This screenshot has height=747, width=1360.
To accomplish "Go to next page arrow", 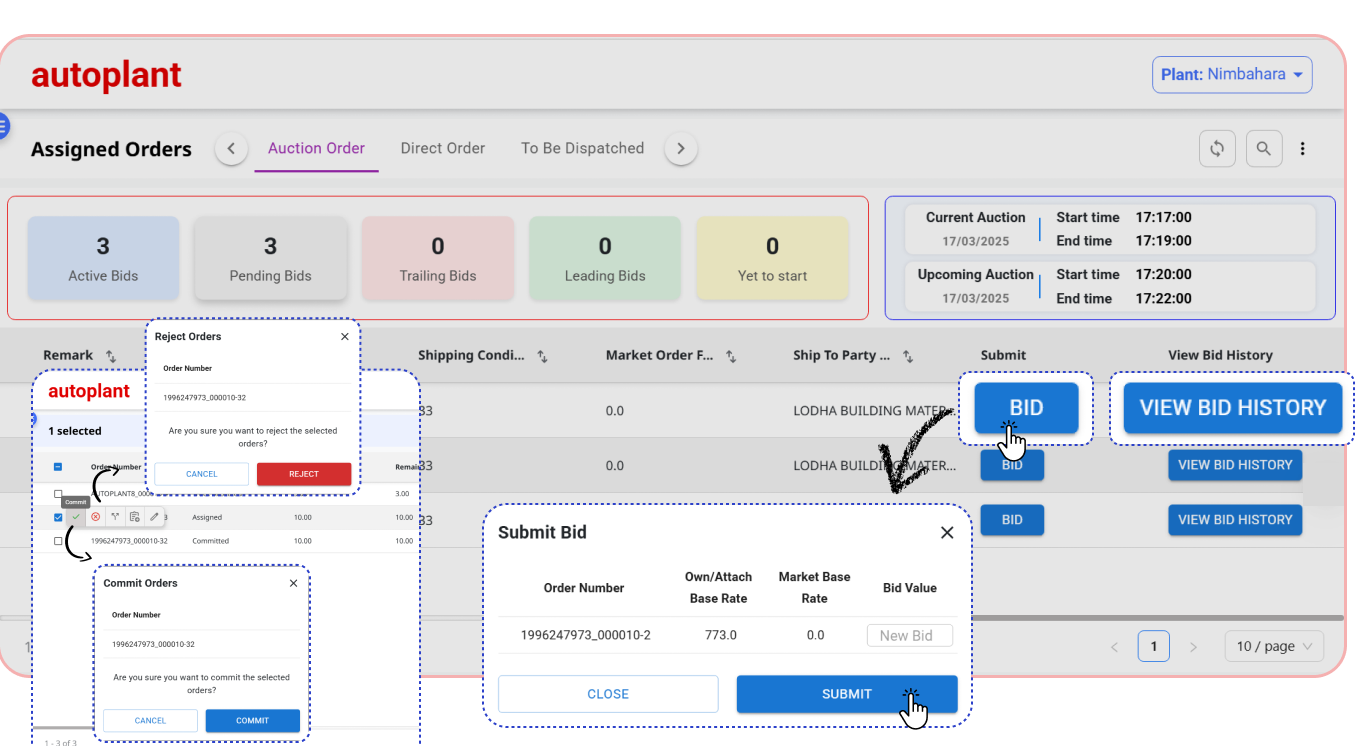I will pos(1193,647).
